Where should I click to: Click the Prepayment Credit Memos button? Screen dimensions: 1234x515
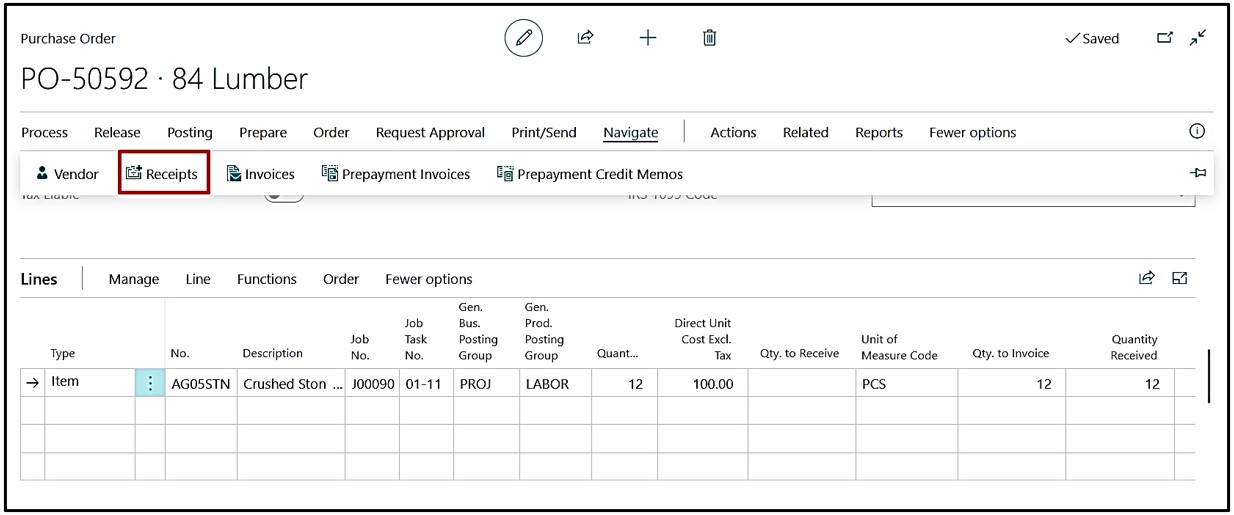pyautogui.click(x=590, y=174)
